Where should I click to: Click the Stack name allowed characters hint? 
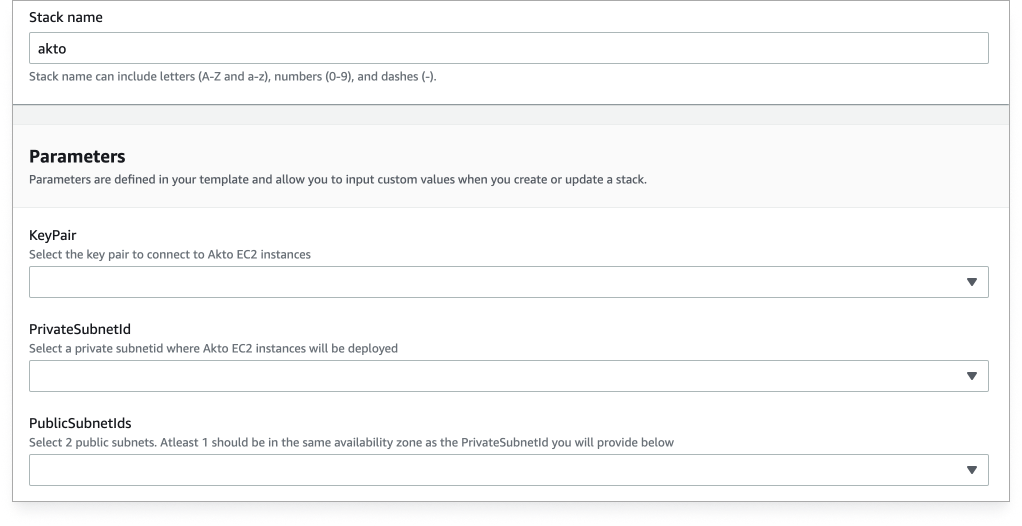coord(232,77)
